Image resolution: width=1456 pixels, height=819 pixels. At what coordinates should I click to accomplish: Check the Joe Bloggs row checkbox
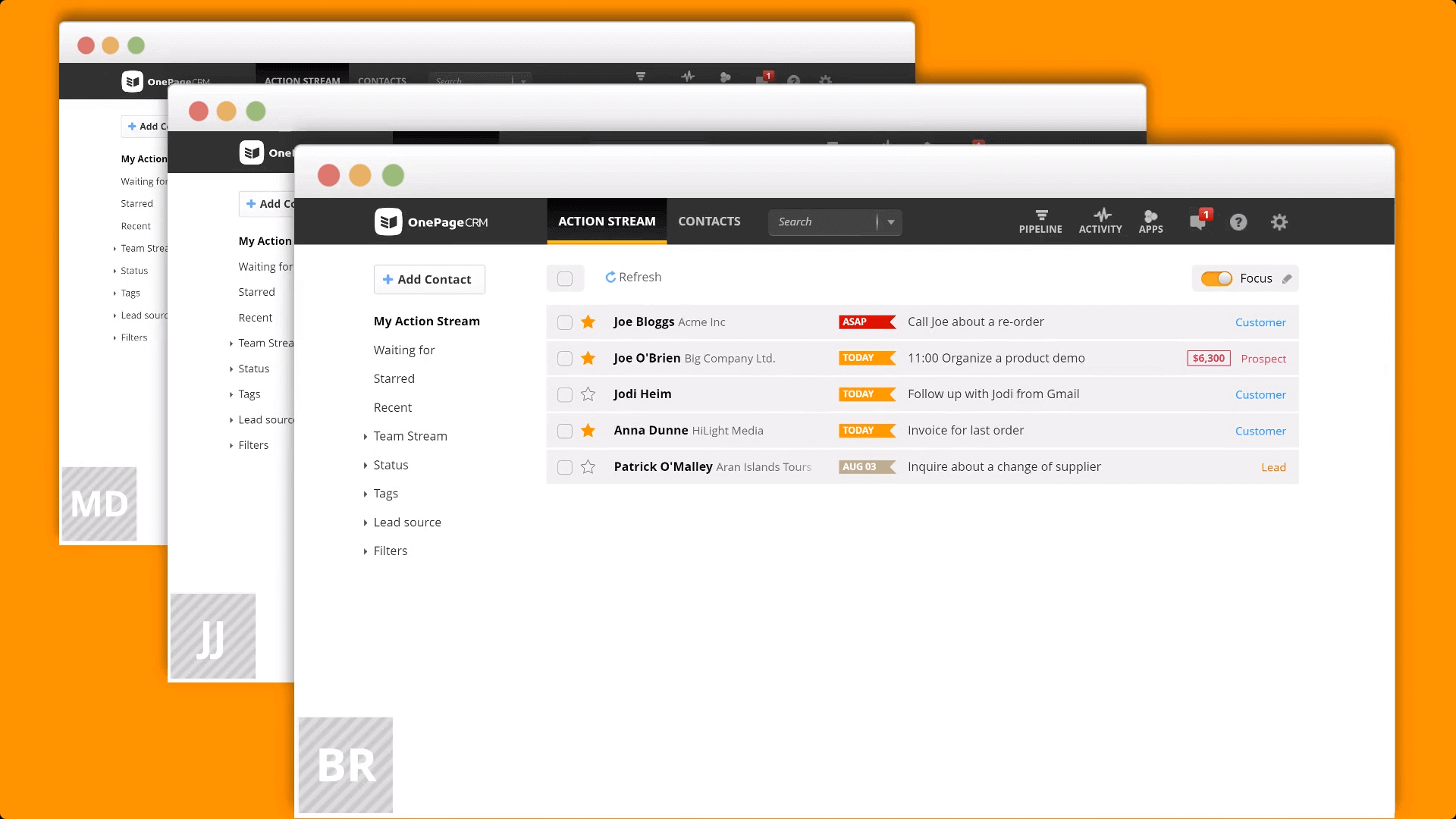click(x=565, y=322)
